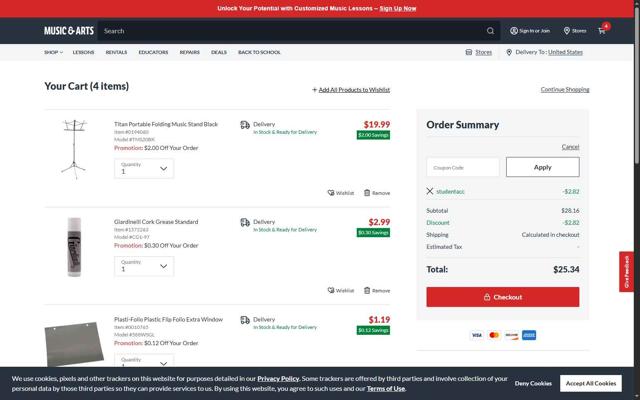Click the Titan music stand product thumbnail
Viewport: 640px width, 400px height.
74,149
